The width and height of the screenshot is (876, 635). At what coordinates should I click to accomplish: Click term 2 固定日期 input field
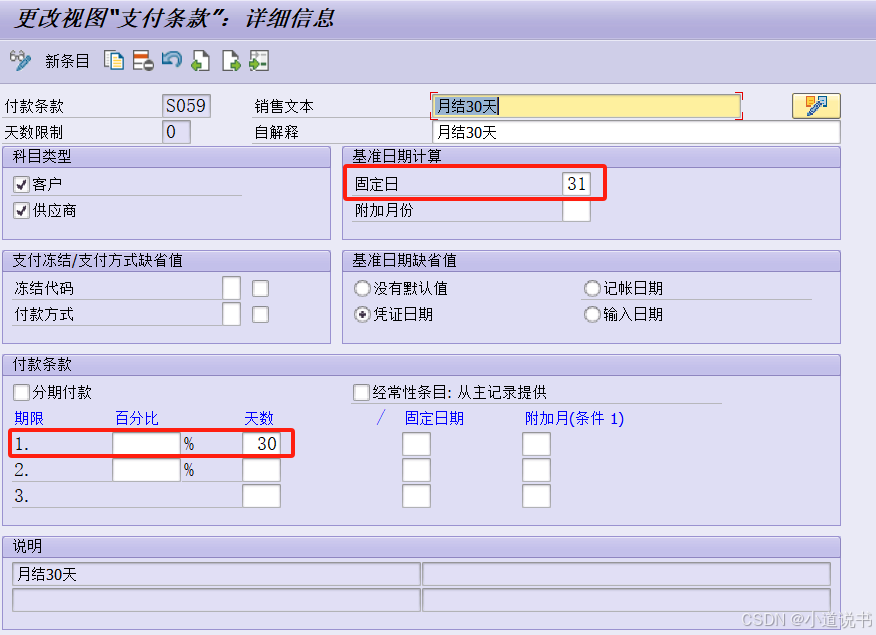point(416,470)
